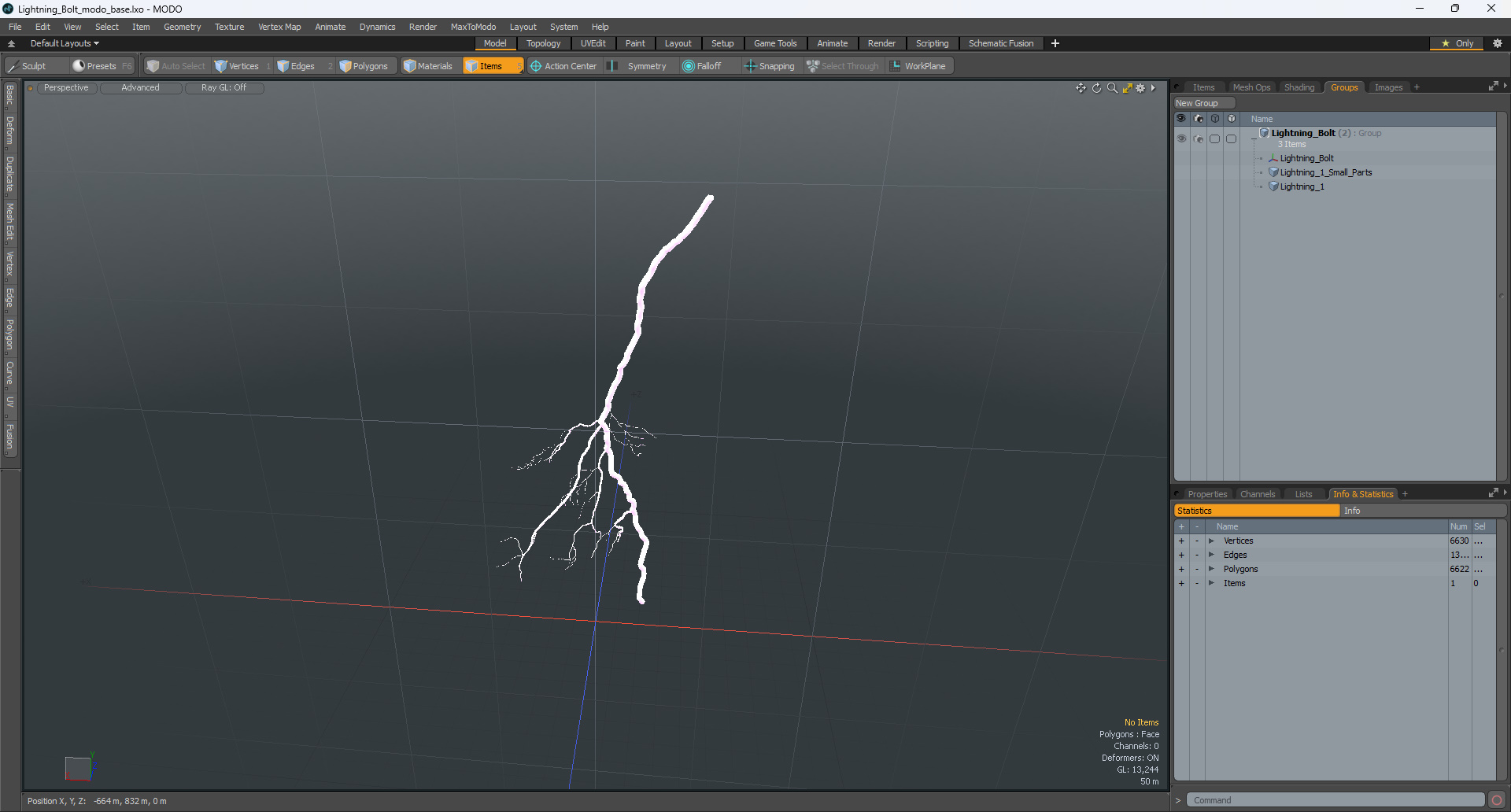Open the Advanced shading style dropdown

pyautogui.click(x=140, y=87)
